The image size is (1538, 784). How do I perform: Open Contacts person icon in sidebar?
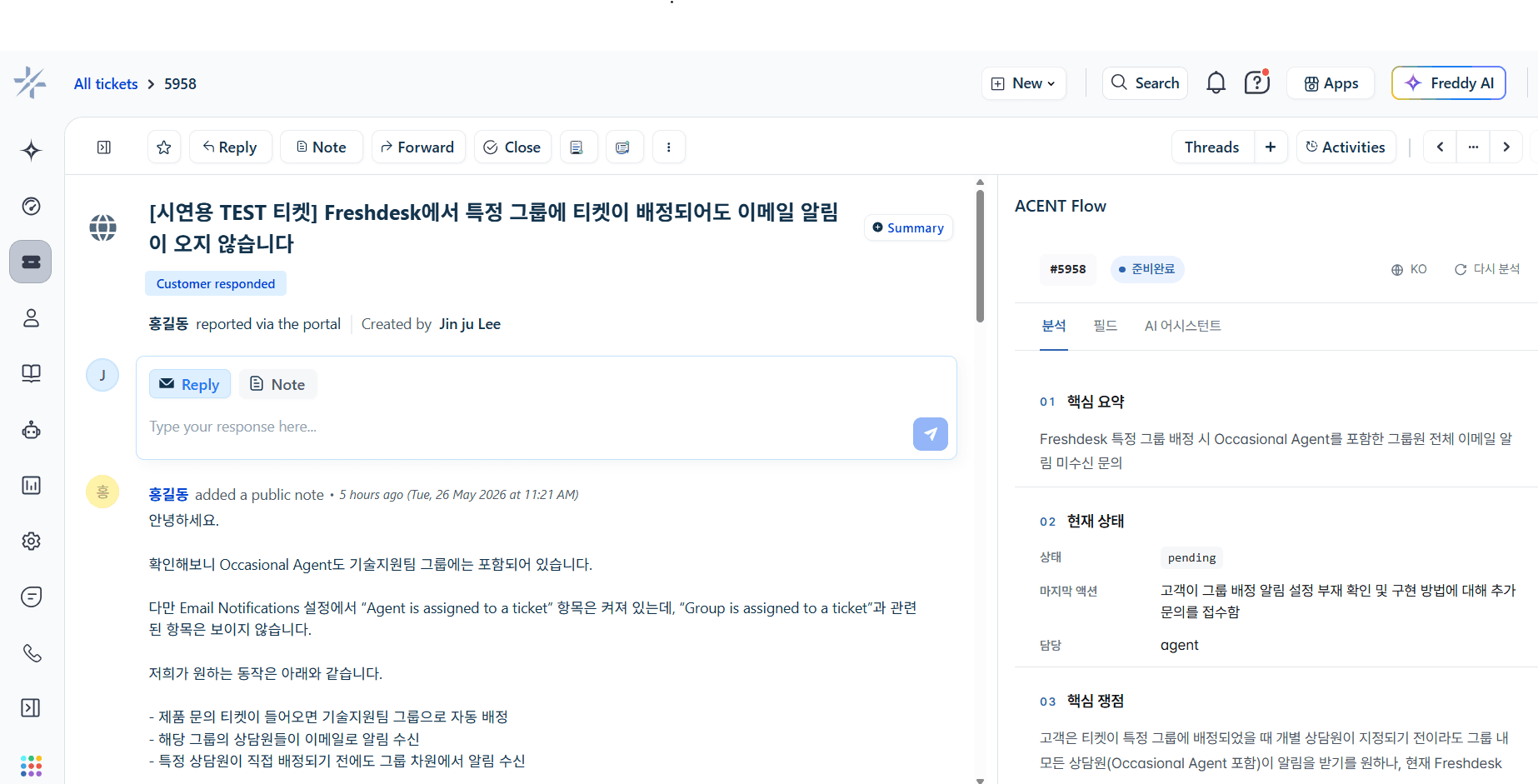click(x=31, y=317)
